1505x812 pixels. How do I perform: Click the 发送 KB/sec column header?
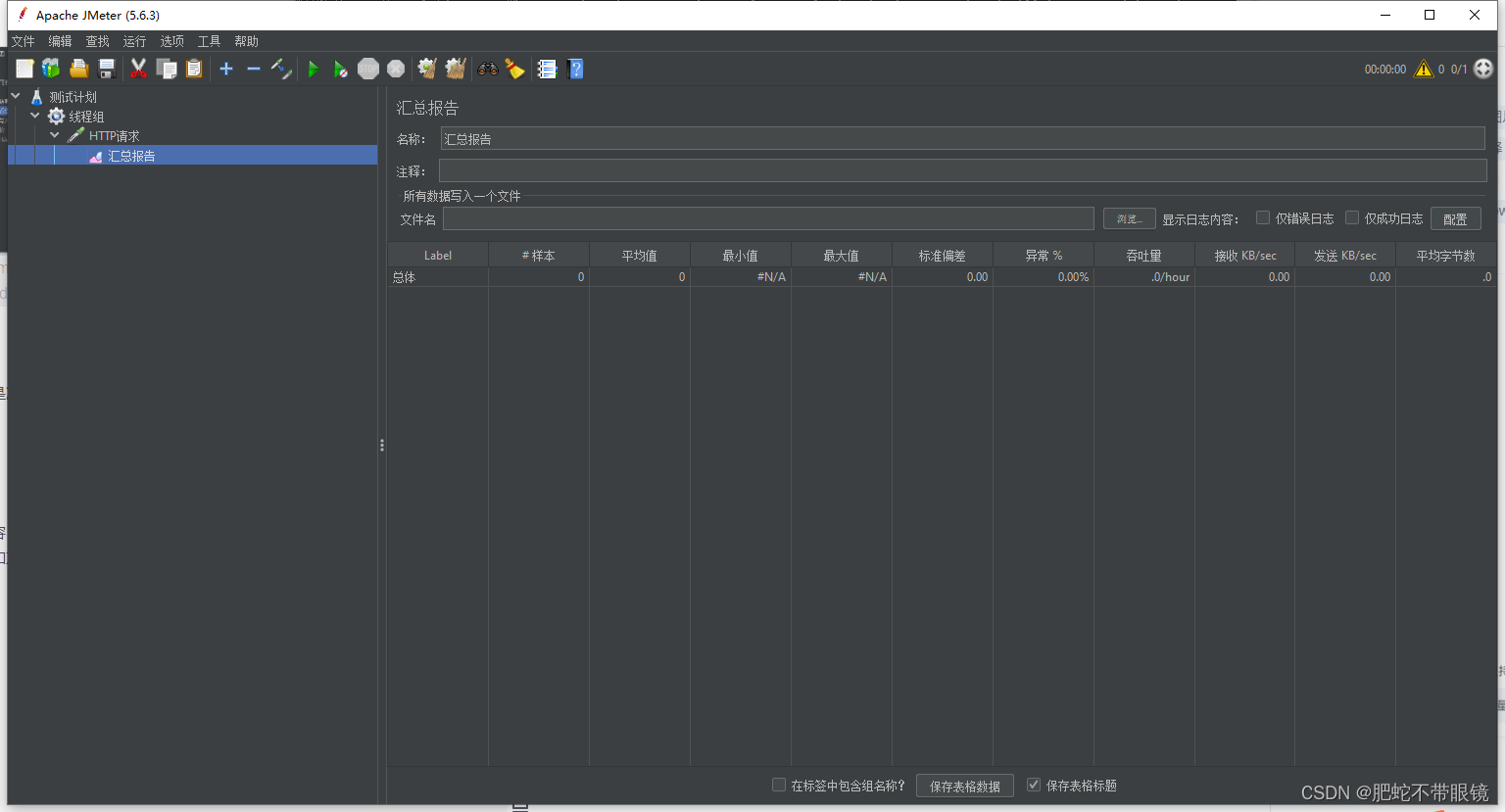[x=1345, y=255]
